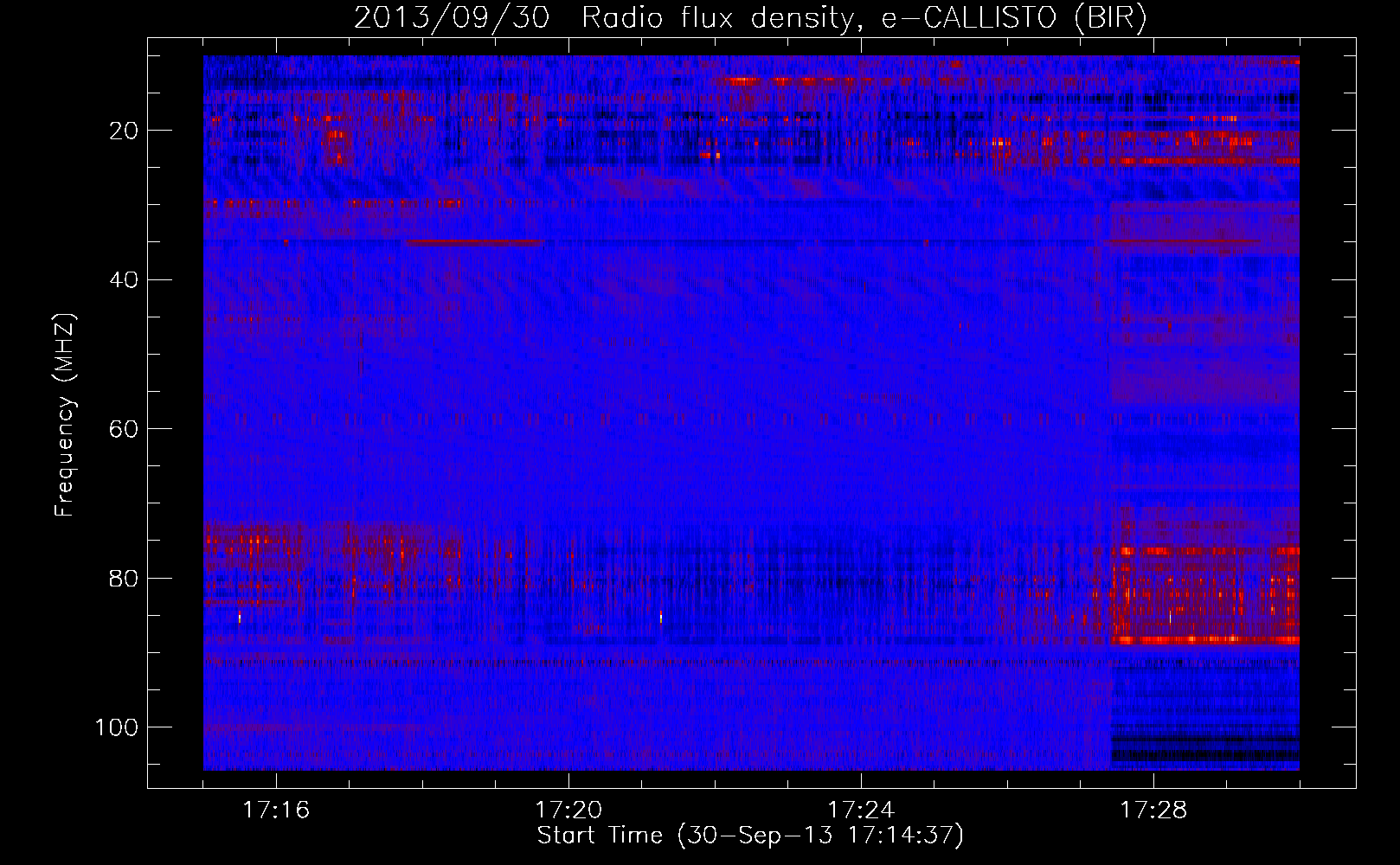Click the "Frequency (MHZ)" axis label
This screenshot has height=865, width=1400.
coord(66,415)
